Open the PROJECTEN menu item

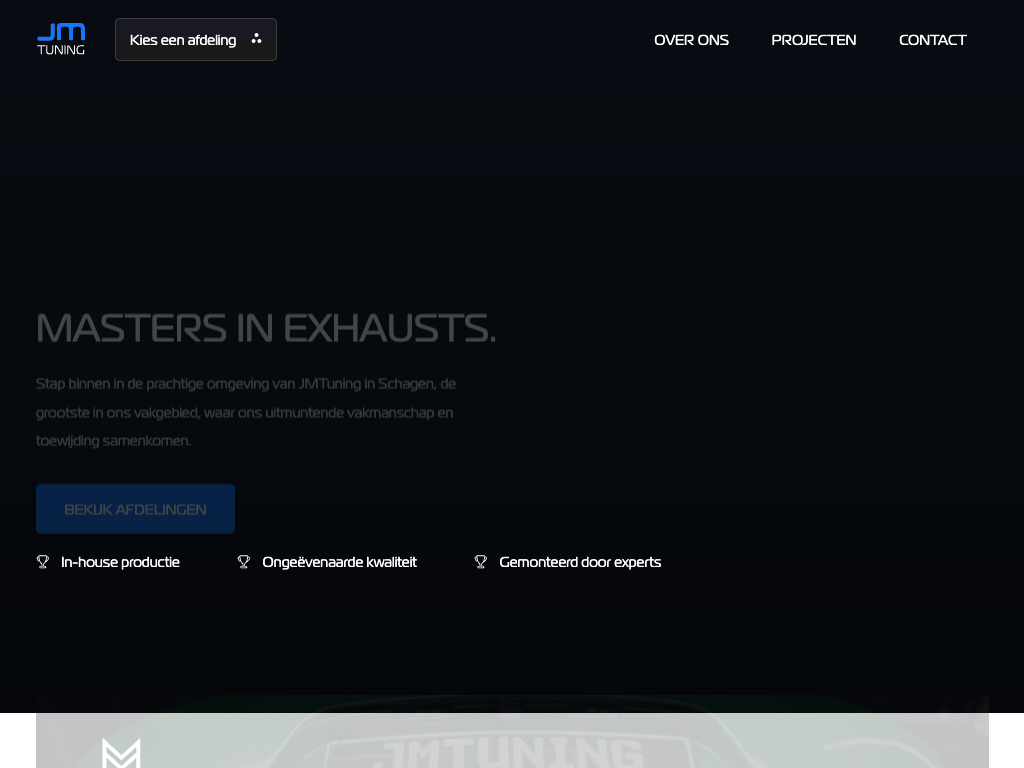pos(813,40)
